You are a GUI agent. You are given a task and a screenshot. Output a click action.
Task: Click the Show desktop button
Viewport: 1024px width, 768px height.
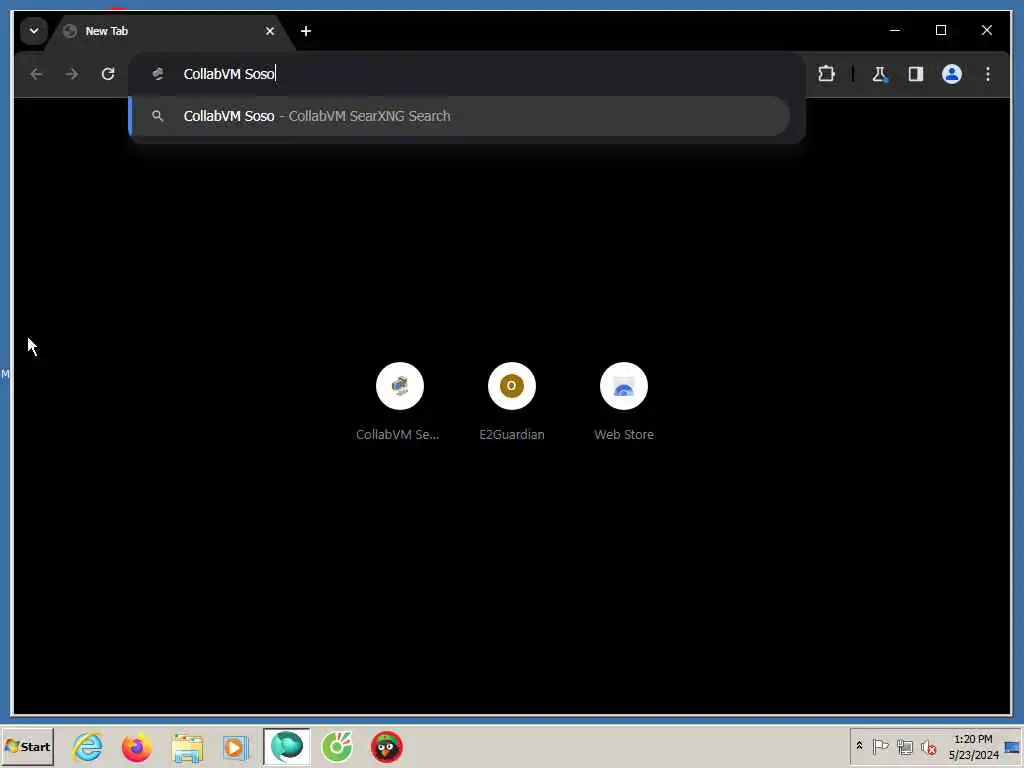(x=1014, y=747)
